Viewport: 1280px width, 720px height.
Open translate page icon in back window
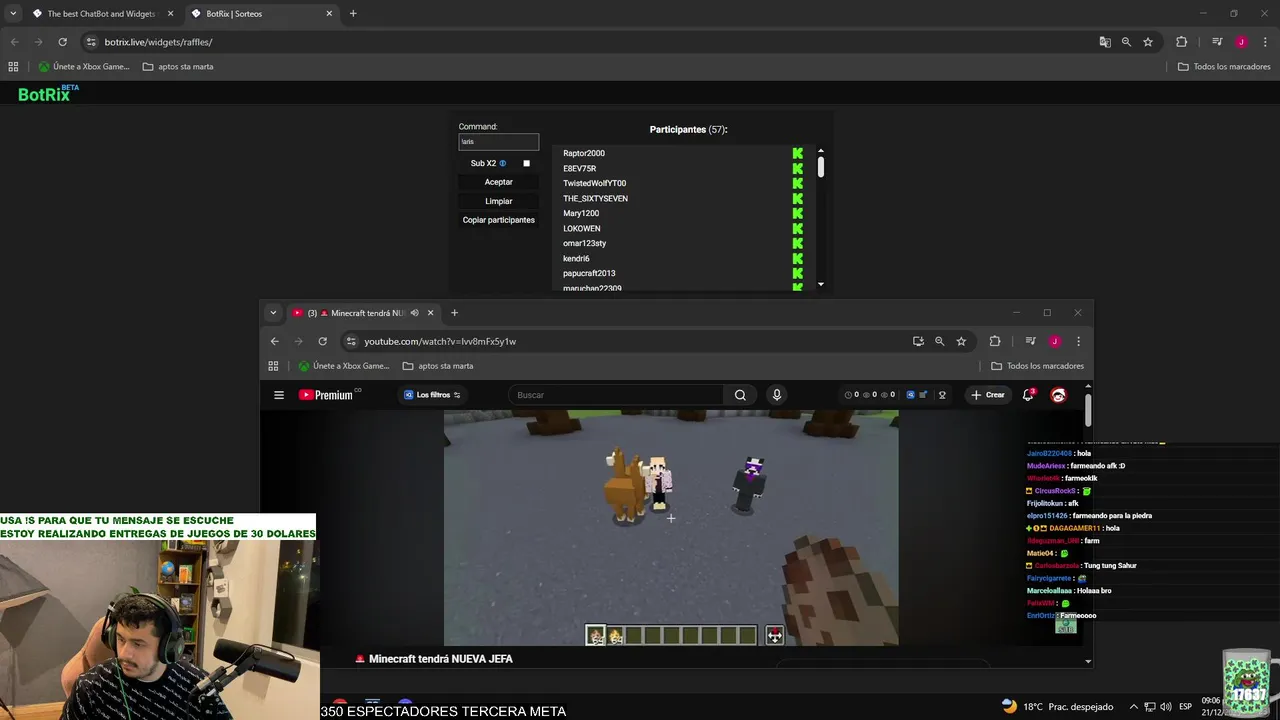(x=1105, y=42)
